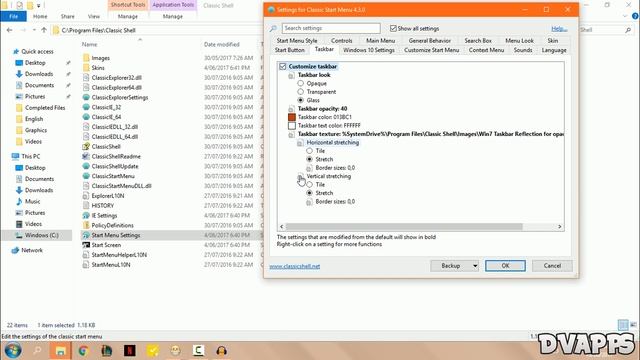Choose Tile under Horizontal stretching
The width and height of the screenshot is (640, 360).
(x=309, y=151)
